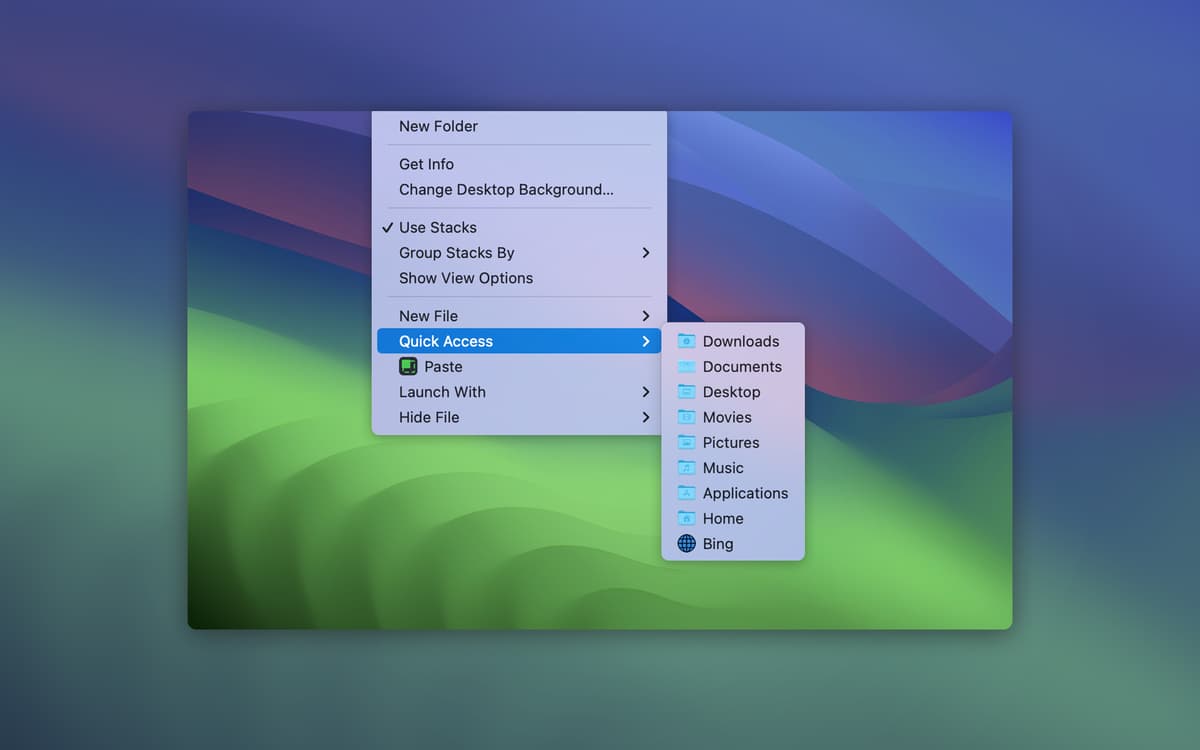The image size is (1200, 750).
Task: Click the highlighted Quick Access menu item
Action: coord(446,341)
